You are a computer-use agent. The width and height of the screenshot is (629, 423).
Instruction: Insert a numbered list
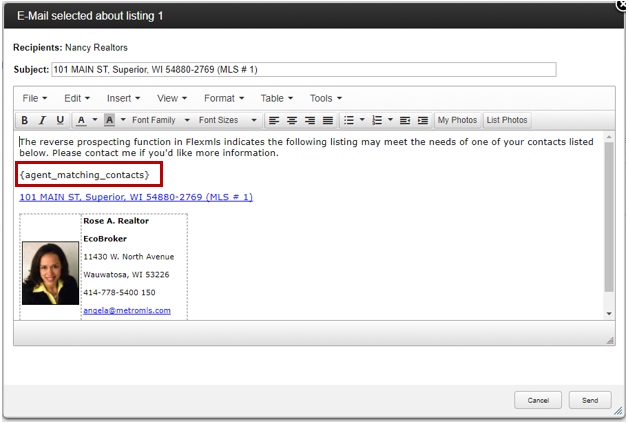pos(377,120)
